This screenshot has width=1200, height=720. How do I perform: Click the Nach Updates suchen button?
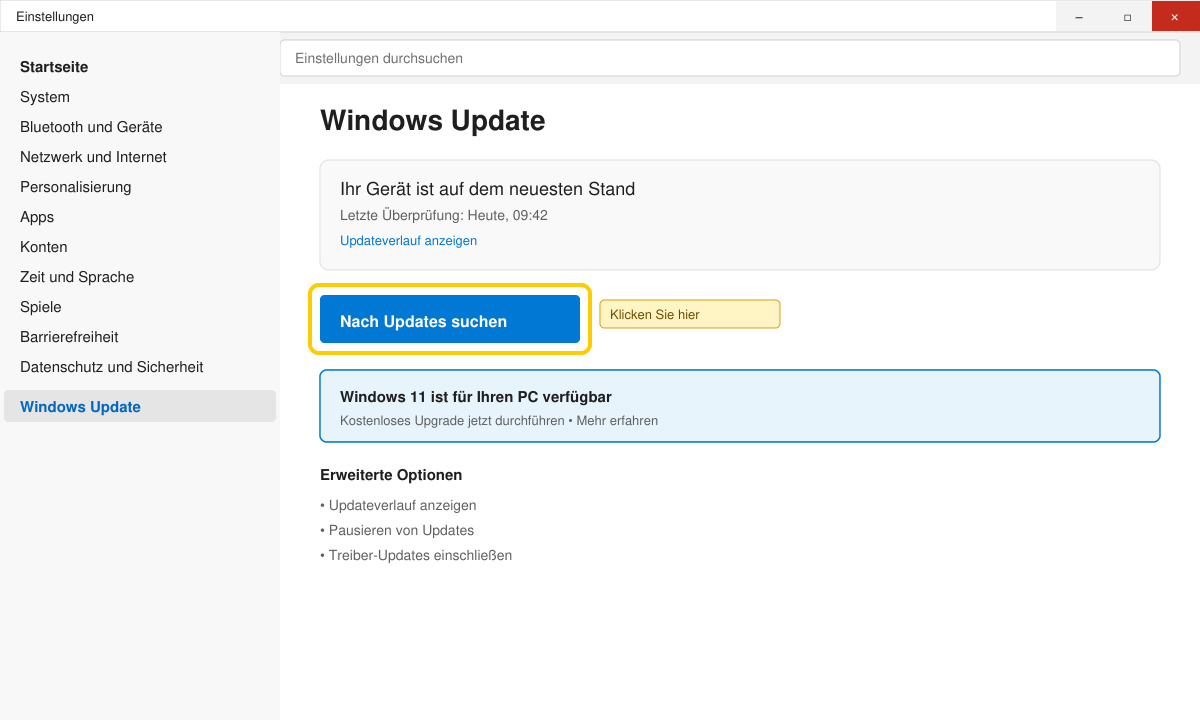point(450,319)
